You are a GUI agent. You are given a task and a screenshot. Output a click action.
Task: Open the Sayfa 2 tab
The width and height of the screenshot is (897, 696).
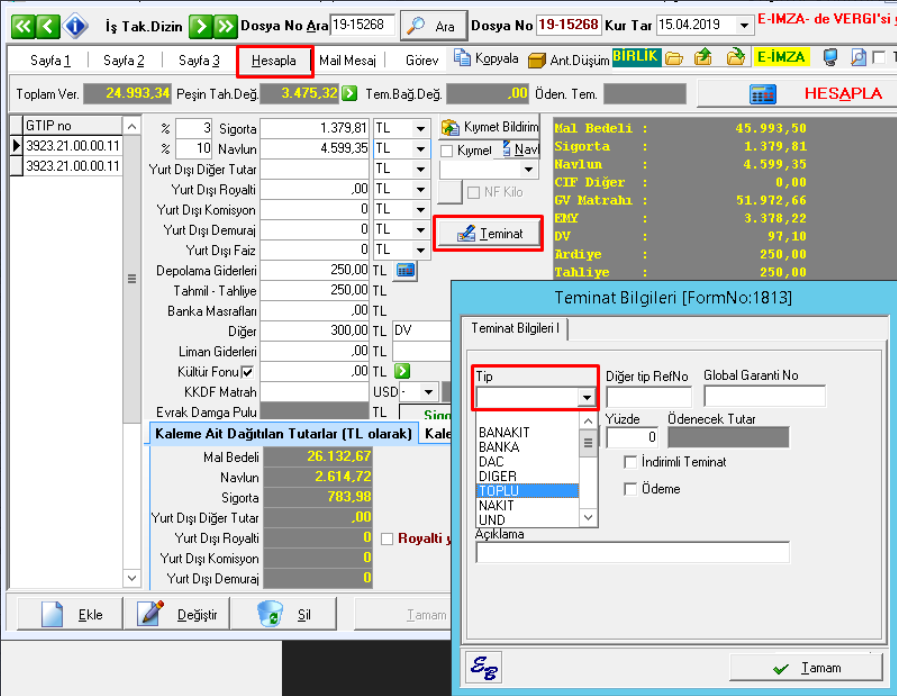124,61
